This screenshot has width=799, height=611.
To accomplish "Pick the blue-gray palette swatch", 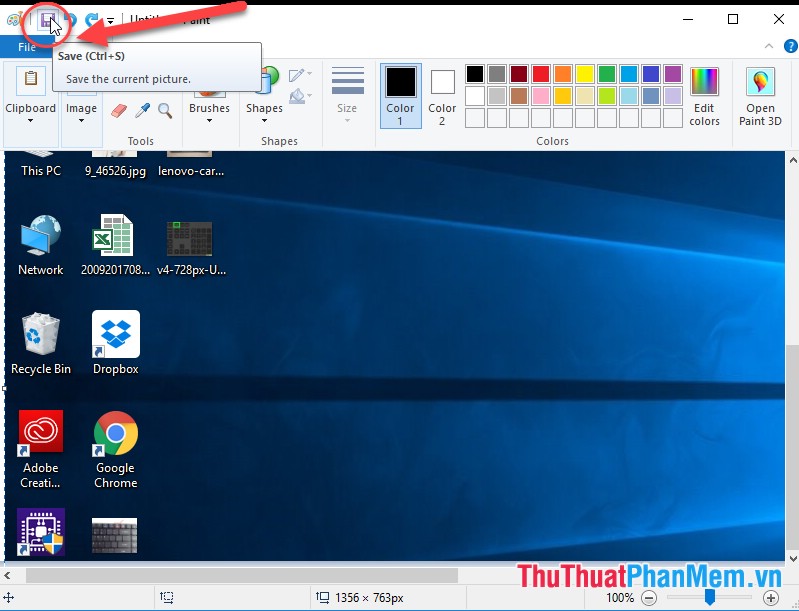I will [651, 96].
